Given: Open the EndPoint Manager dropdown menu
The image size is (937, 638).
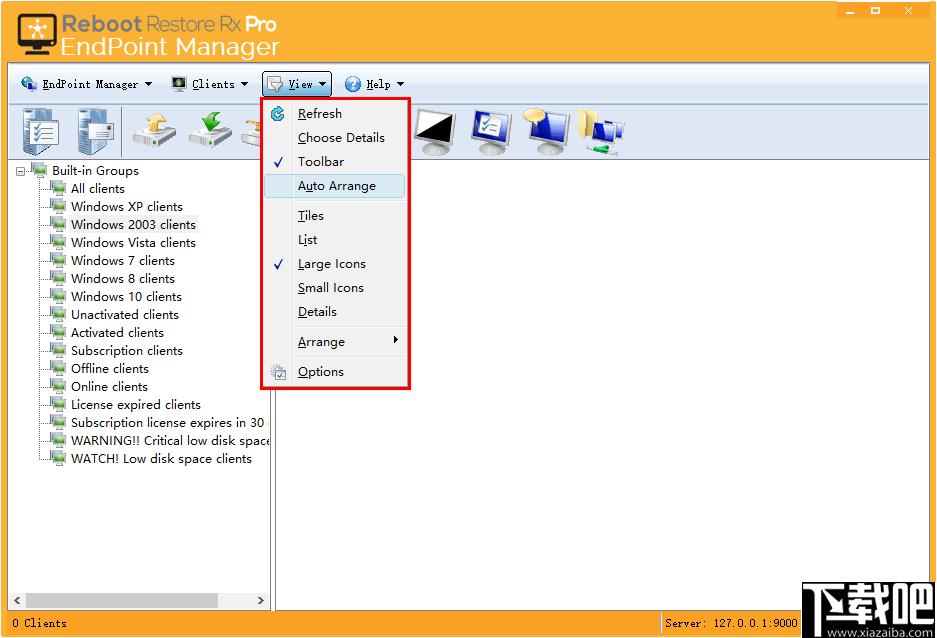Looking at the screenshot, I should [87, 84].
